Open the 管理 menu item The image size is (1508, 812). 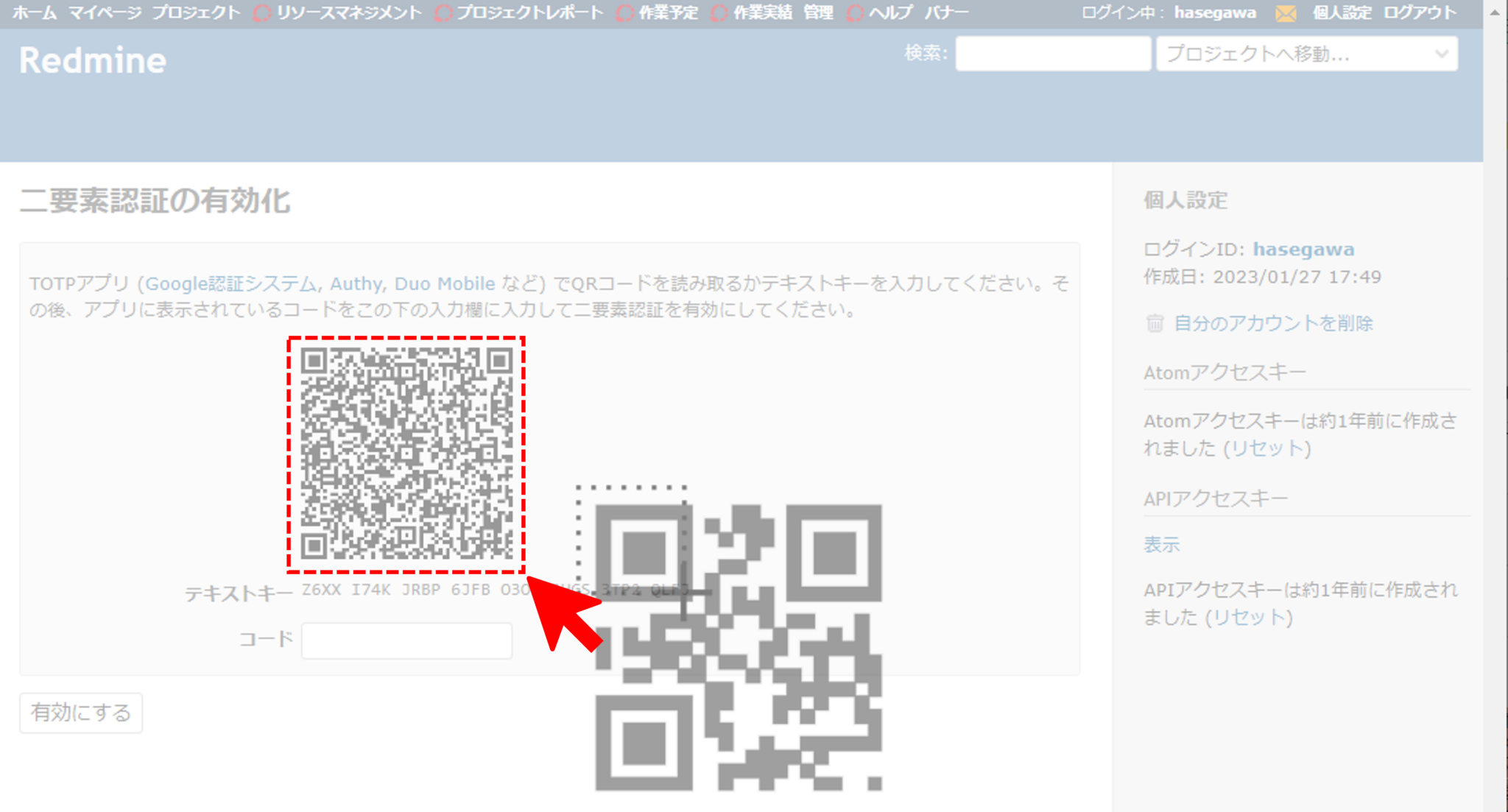pos(817,13)
